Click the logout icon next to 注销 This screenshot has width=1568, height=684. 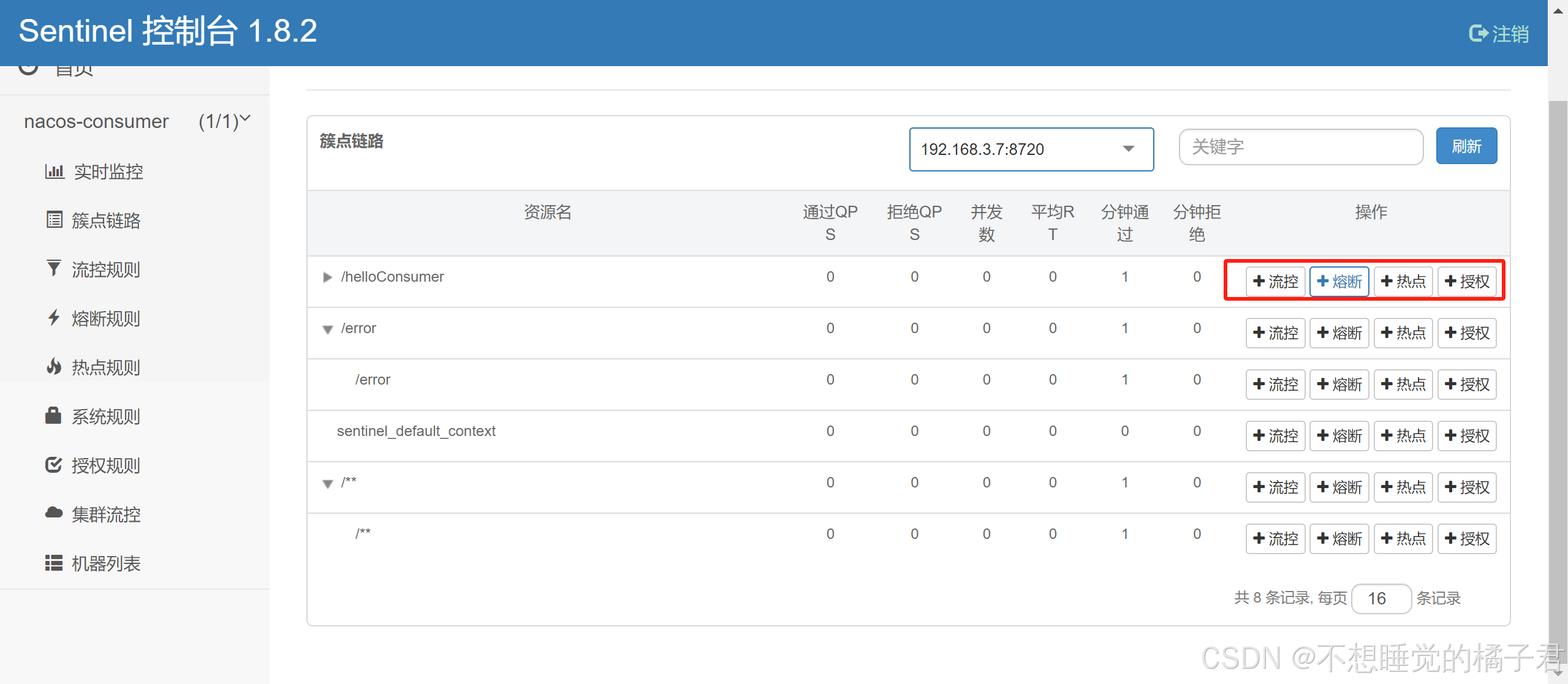pyautogui.click(x=1478, y=33)
